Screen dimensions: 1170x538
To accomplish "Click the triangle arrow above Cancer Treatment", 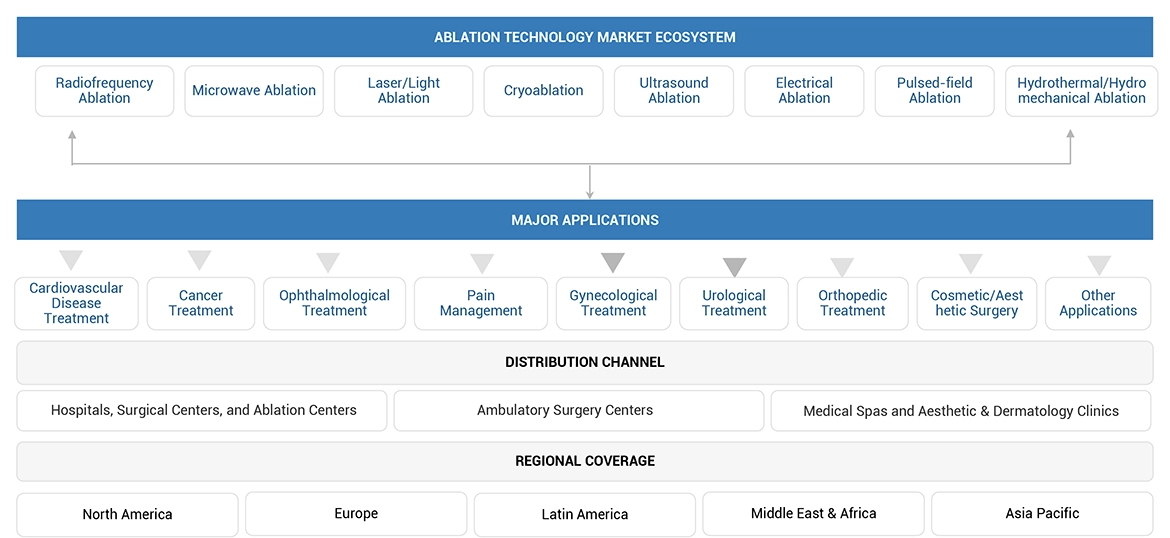I will click(200, 259).
